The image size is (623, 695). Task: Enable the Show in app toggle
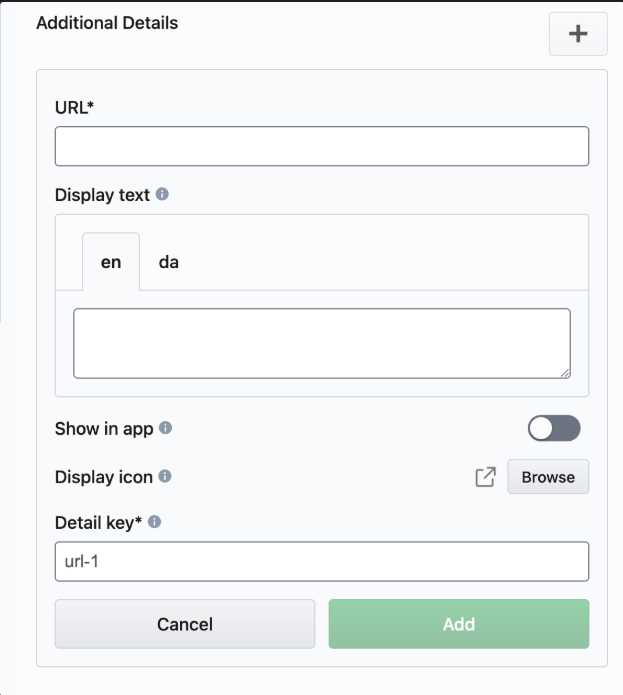point(553,429)
